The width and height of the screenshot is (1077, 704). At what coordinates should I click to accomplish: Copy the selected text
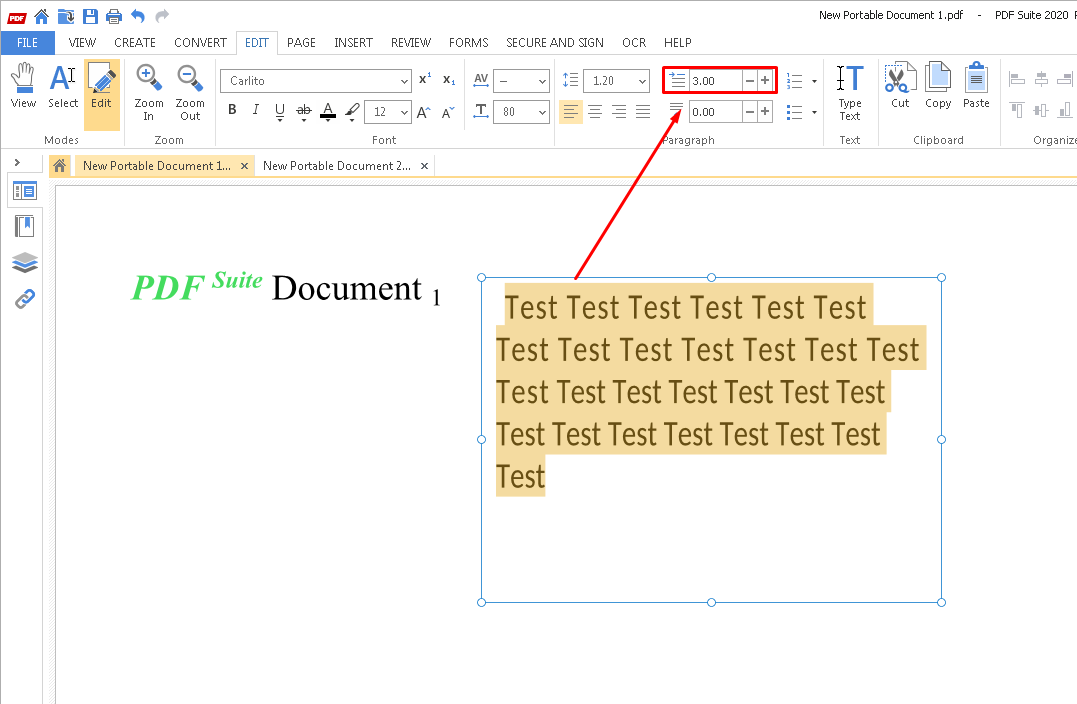pos(938,86)
